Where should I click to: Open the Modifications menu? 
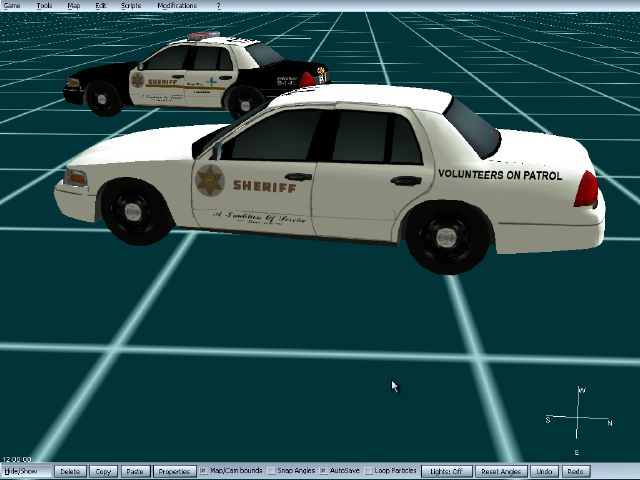point(177,5)
